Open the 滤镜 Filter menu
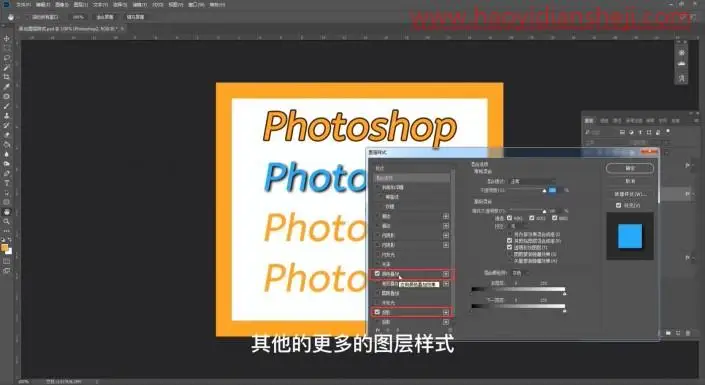705x385 pixels. pyautogui.click(x=139, y=4)
